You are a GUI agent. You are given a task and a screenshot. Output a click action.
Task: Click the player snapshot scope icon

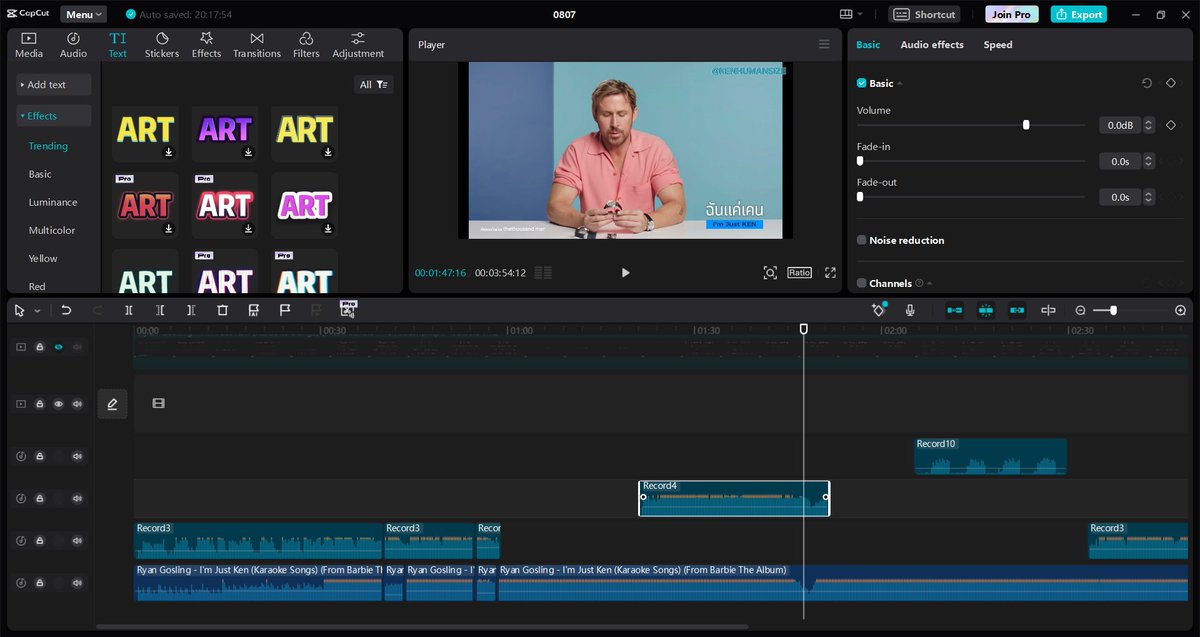770,272
